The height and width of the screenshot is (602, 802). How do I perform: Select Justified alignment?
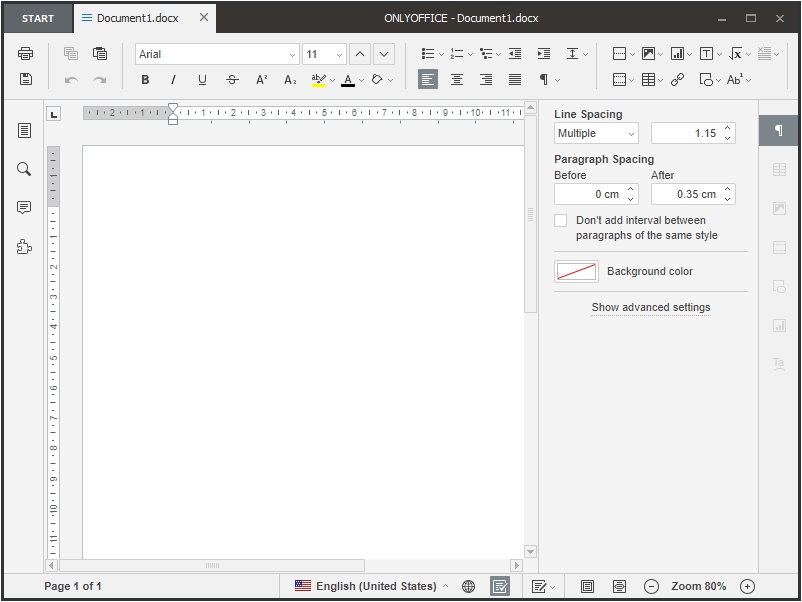point(515,80)
